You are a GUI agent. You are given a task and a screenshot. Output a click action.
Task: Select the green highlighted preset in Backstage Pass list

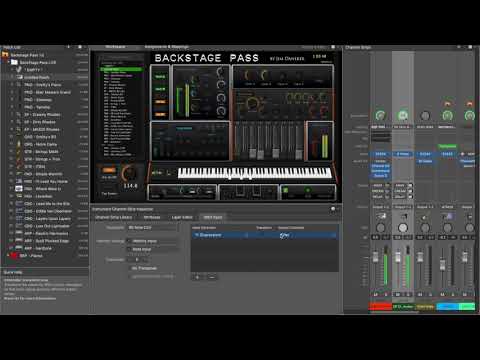pos(122,69)
